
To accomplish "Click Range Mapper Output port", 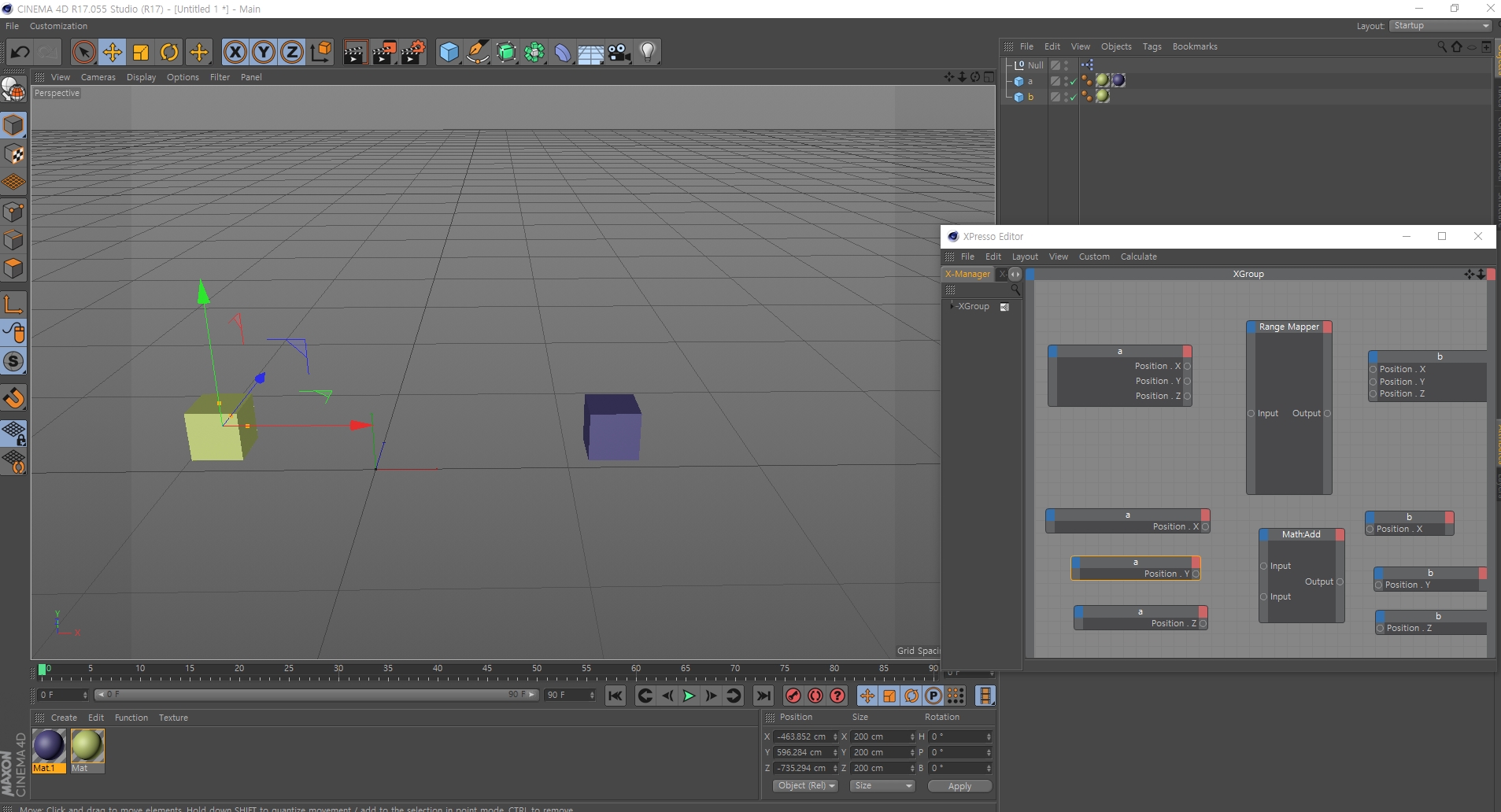I will click(1327, 414).
